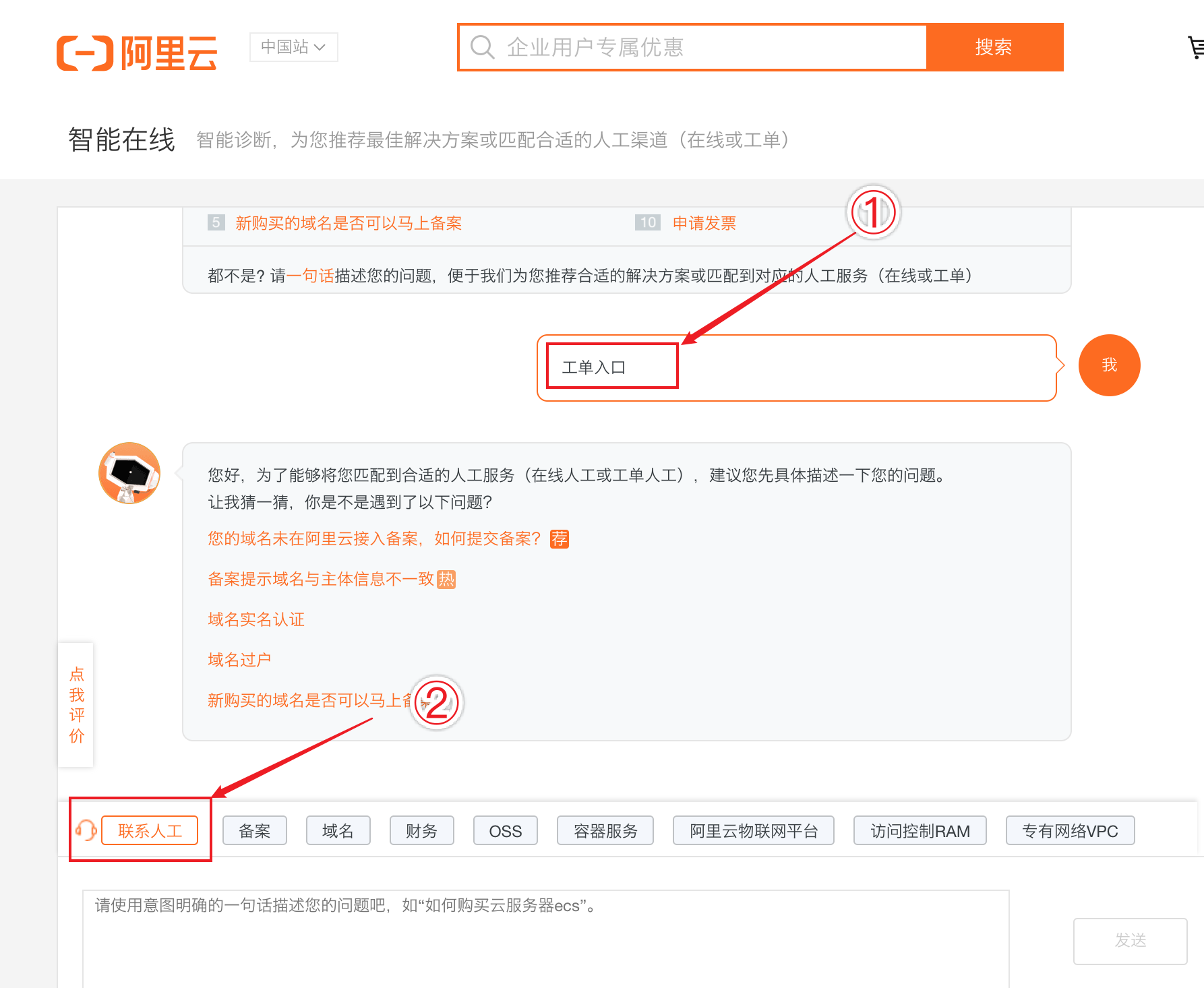This screenshot has width=1204, height=988.
Task: Open the 新购买的域名是否可以马上备案 link numbered 5
Action: [x=349, y=223]
